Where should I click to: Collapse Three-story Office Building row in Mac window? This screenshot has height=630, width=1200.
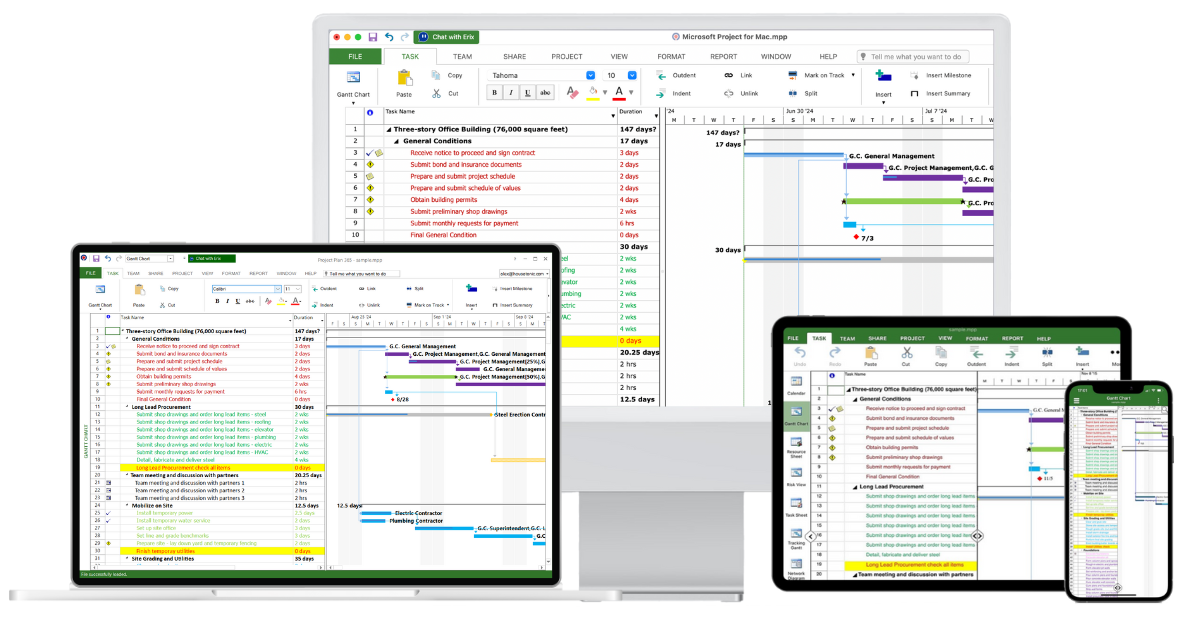point(389,129)
